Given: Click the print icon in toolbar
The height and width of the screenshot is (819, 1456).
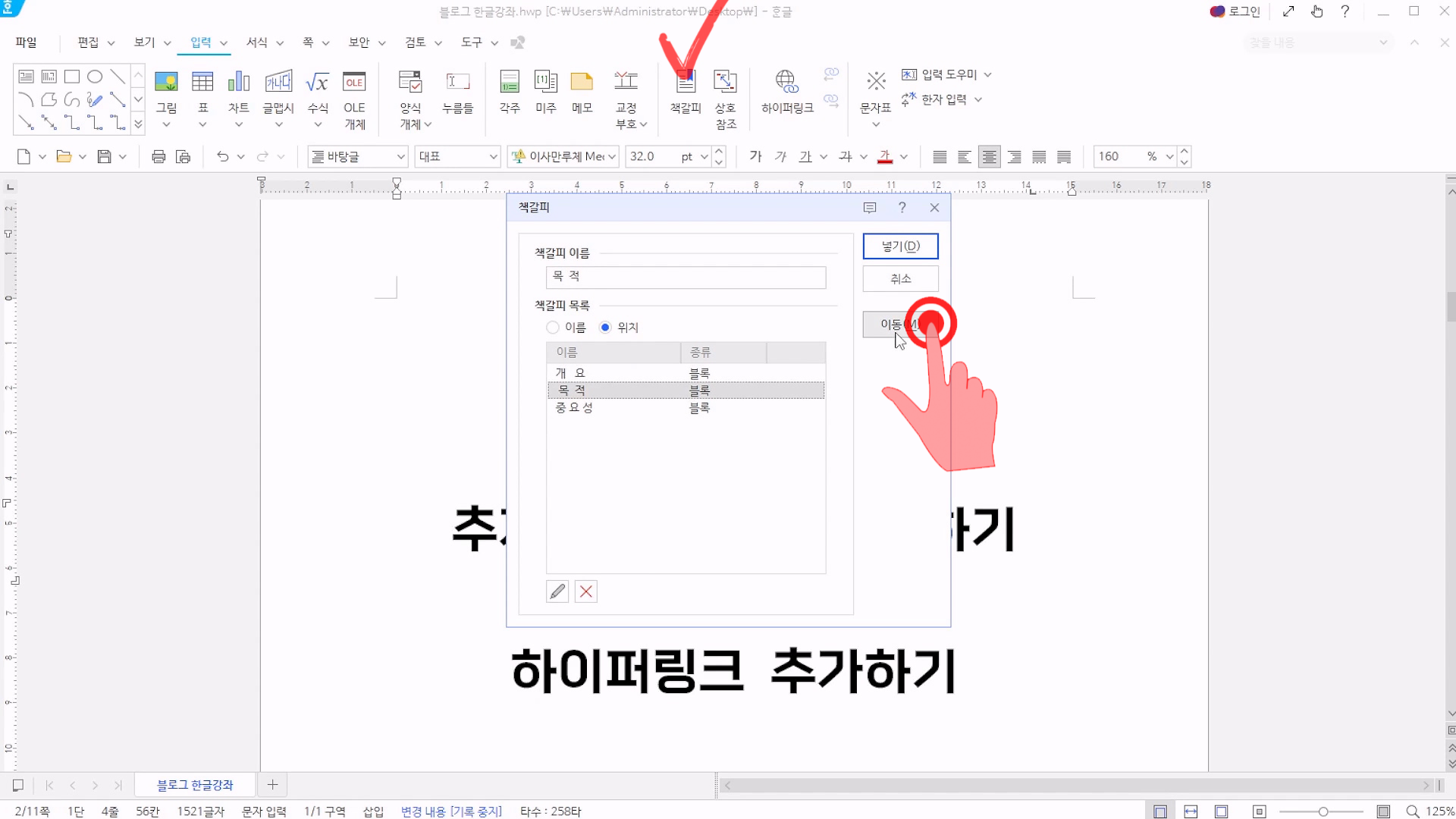Looking at the screenshot, I should point(158,157).
